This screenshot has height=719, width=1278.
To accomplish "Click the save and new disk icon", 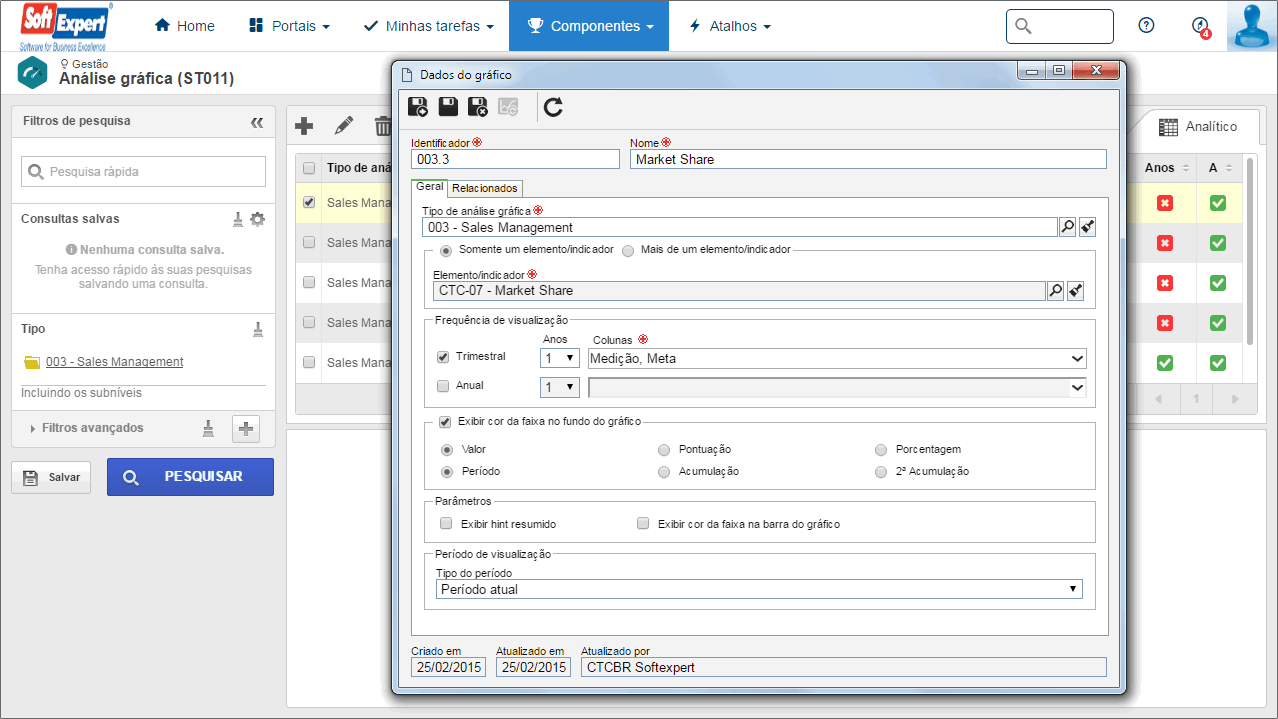I will pos(420,107).
